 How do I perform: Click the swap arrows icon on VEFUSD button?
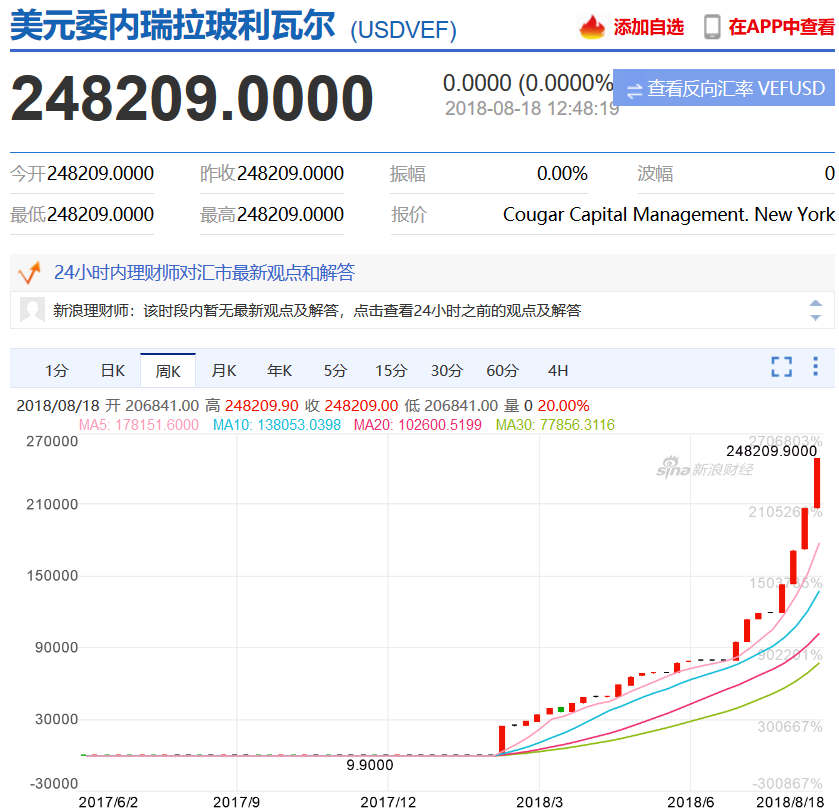pyautogui.click(x=635, y=90)
